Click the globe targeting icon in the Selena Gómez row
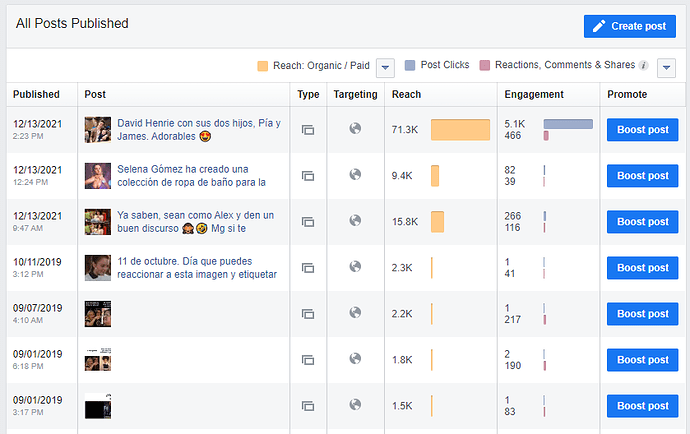The height and width of the screenshot is (434, 690). click(x=355, y=174)
